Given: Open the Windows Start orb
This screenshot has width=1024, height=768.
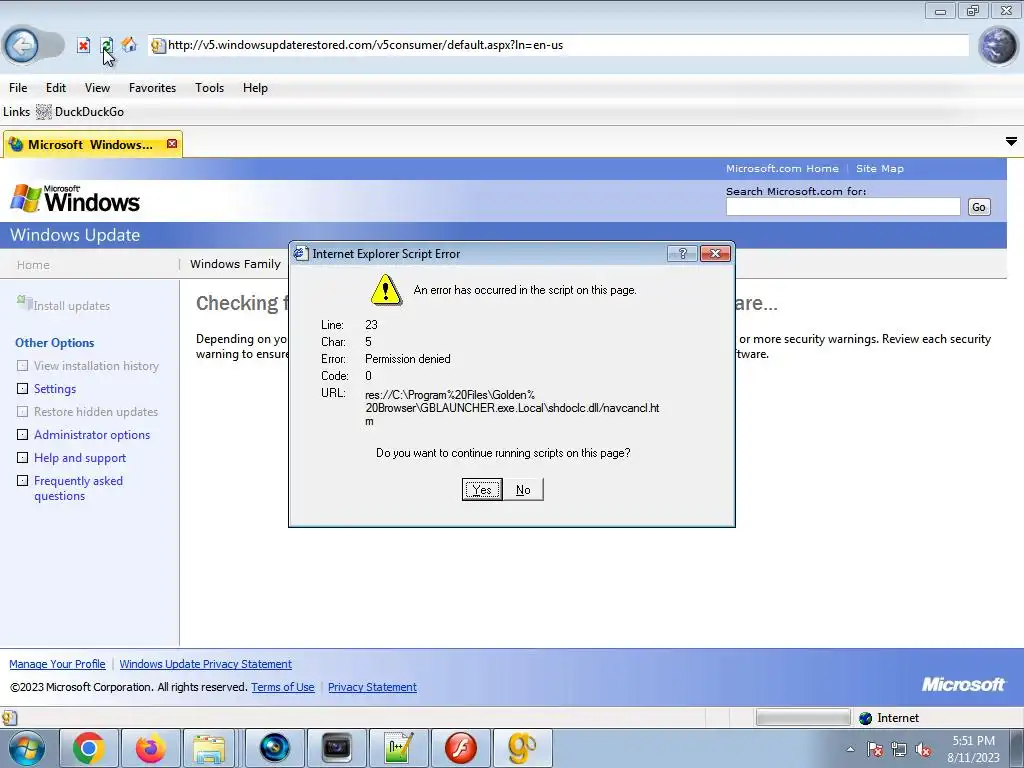Looking at the screenshot, I should 26,748.
